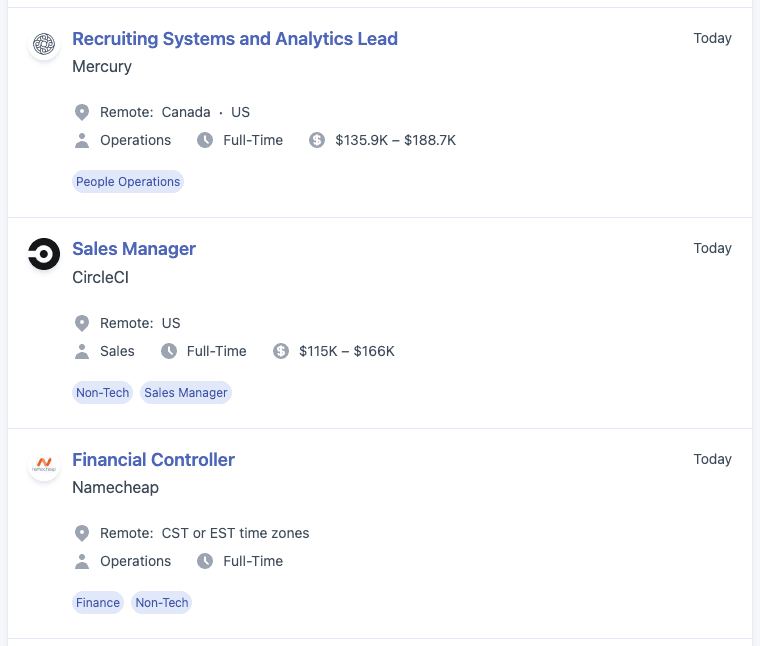Click the CST or EST time zones text
760x646 pixels.
[x=235, y=534]
